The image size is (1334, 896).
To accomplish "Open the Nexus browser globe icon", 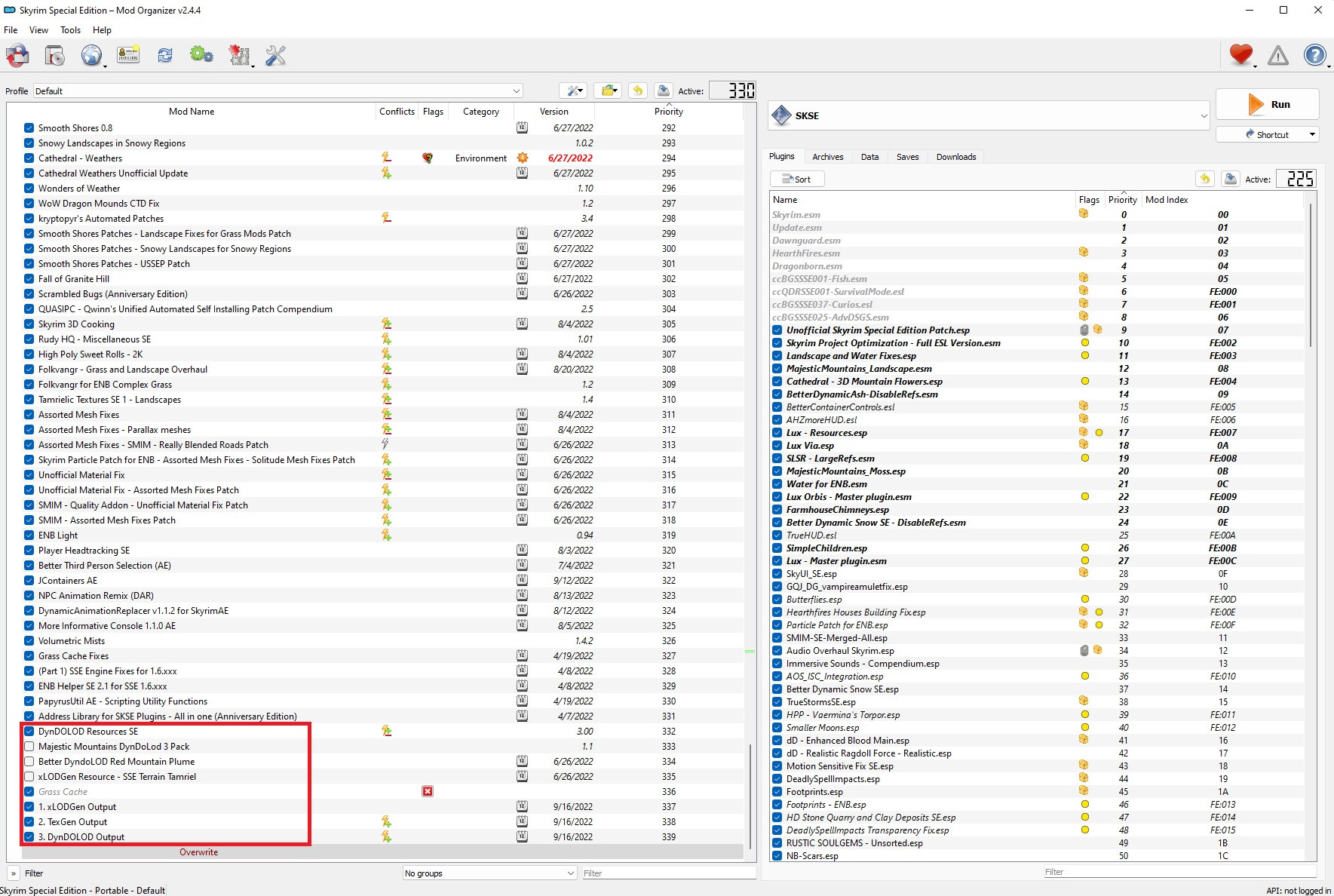I will 91,56.
